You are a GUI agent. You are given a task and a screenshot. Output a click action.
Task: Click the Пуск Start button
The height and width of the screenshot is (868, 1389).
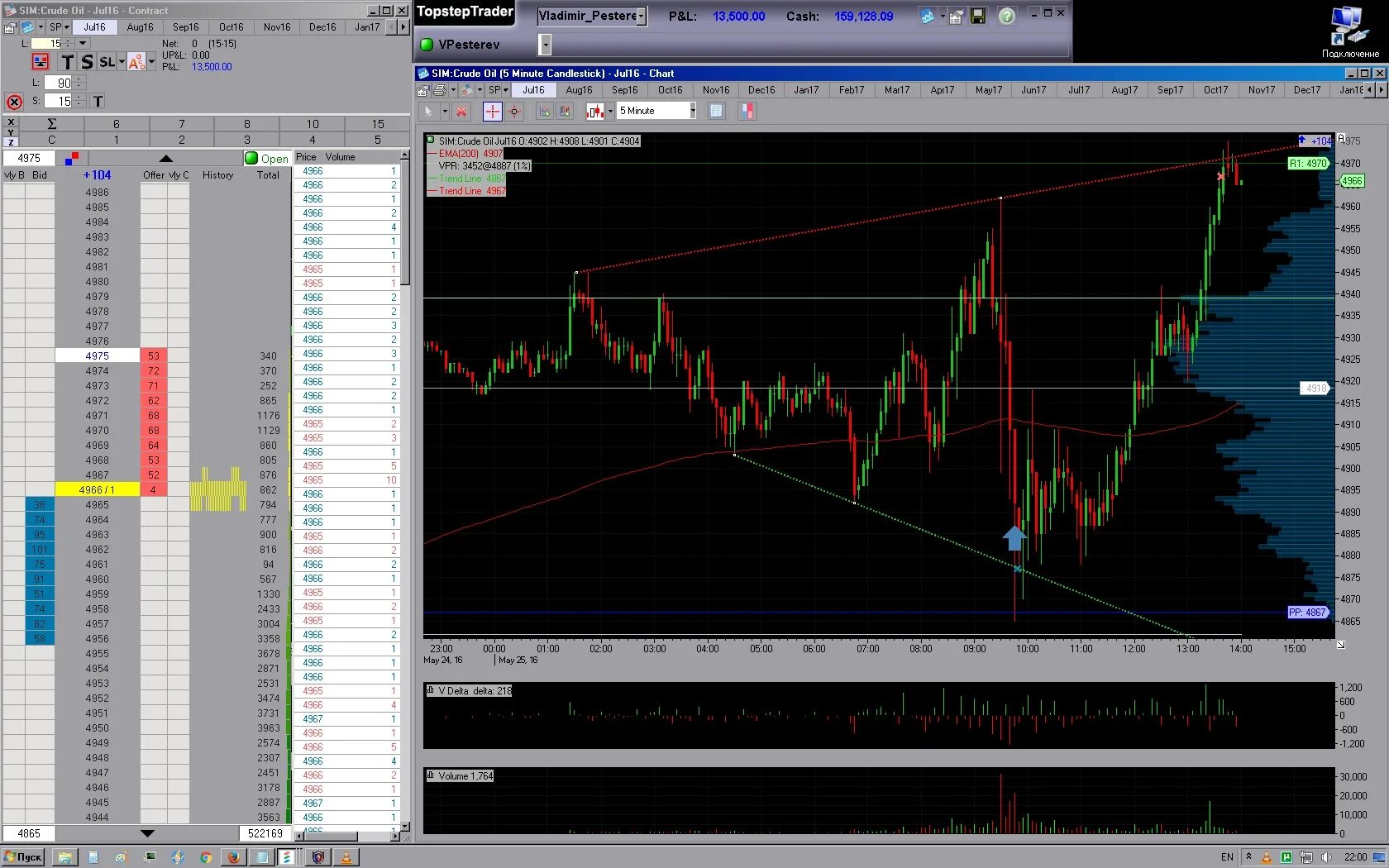23,857
